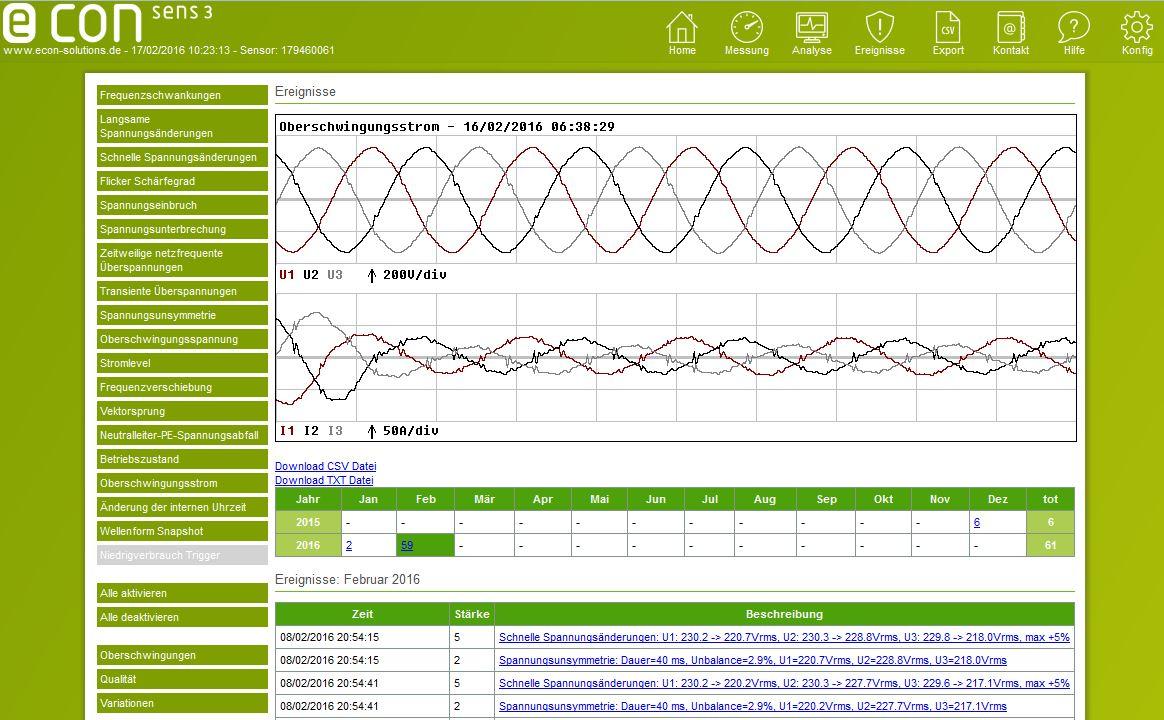Download the CSV Datei
The image size is (1164, 720).
pos(326,466)
